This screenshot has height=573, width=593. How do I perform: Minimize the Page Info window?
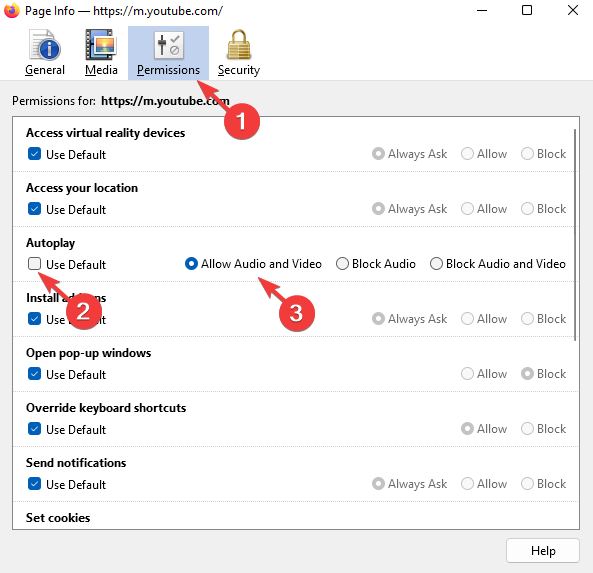(x=482, y=10)
